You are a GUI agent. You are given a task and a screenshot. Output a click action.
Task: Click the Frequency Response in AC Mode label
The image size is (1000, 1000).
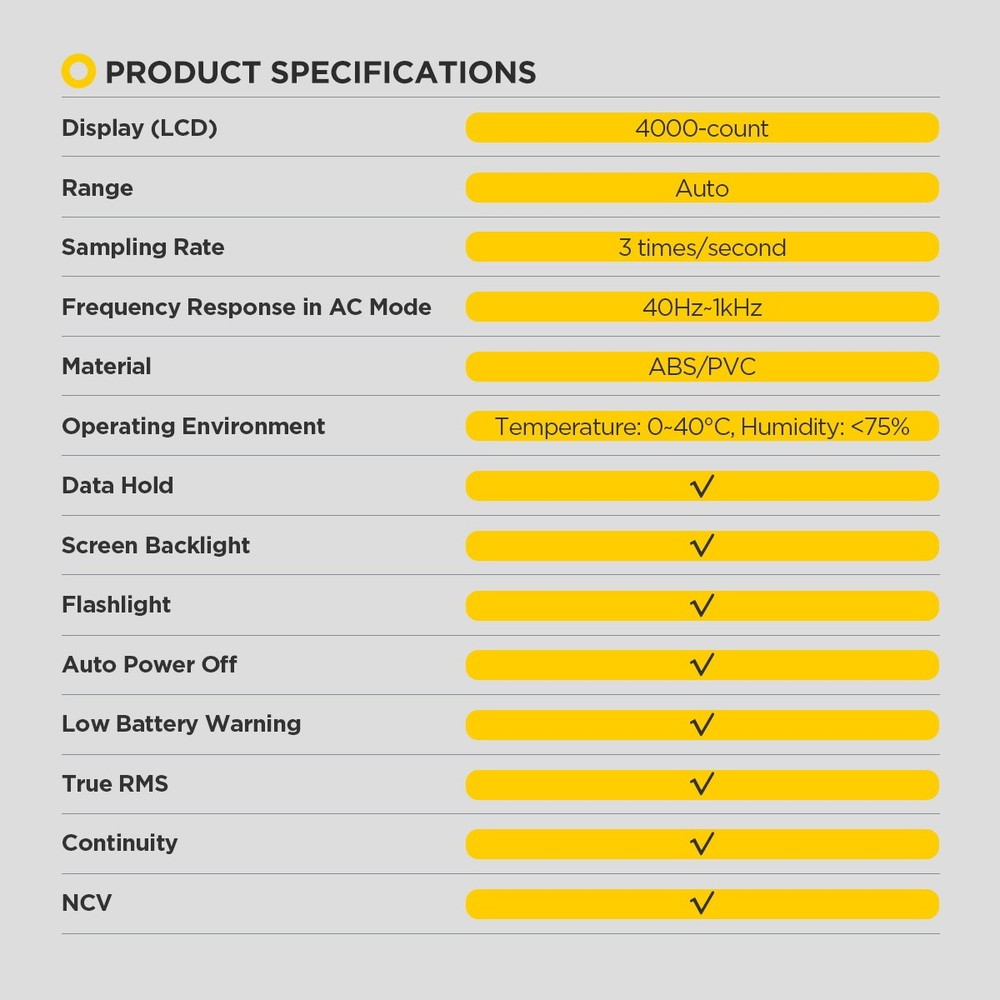point(246,307)
